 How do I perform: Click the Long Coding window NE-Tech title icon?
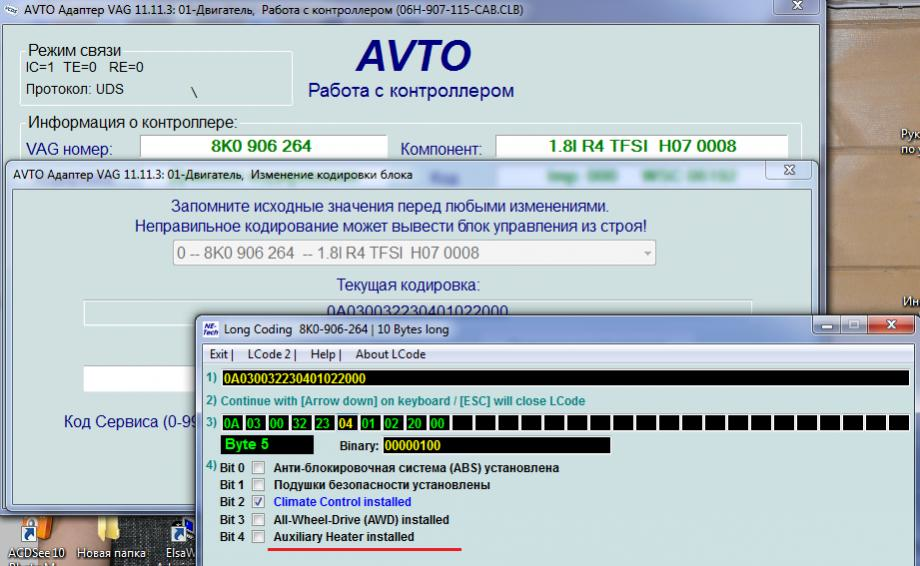pos(210,329)
